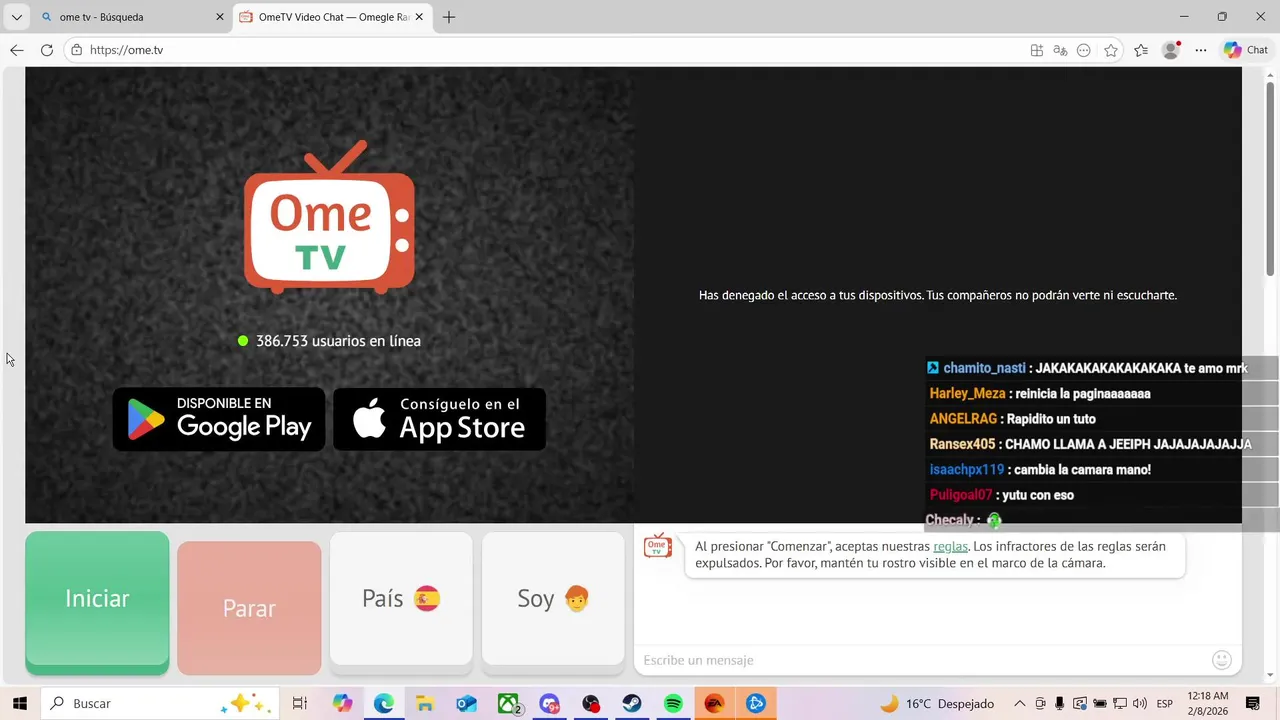
Task: Open the notification center icon
Action: coord(1253,703)
